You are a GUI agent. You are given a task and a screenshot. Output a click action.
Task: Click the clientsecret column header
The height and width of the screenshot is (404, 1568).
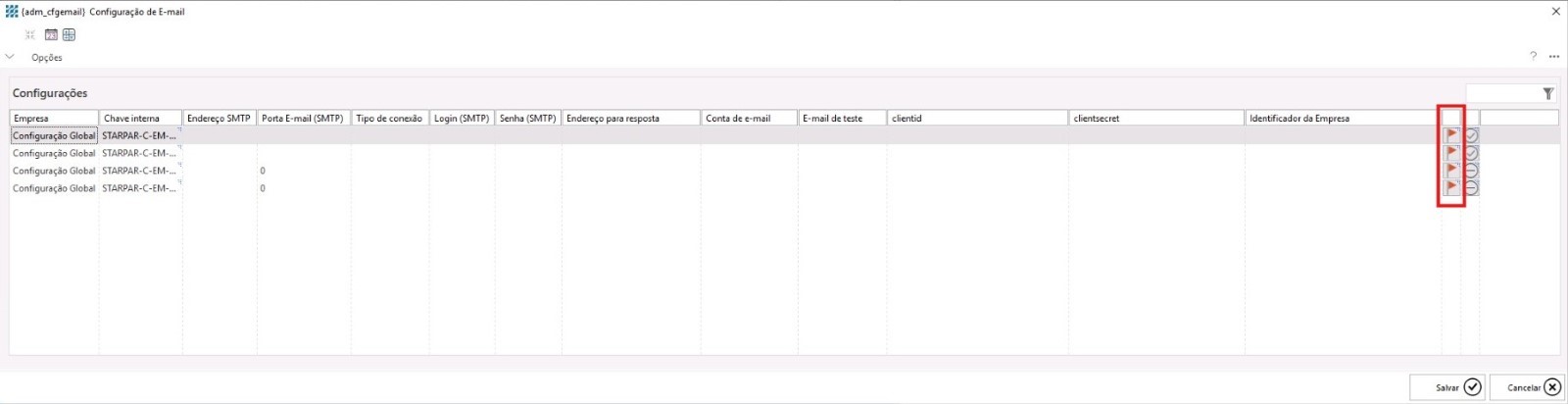tap(1156, 118)
